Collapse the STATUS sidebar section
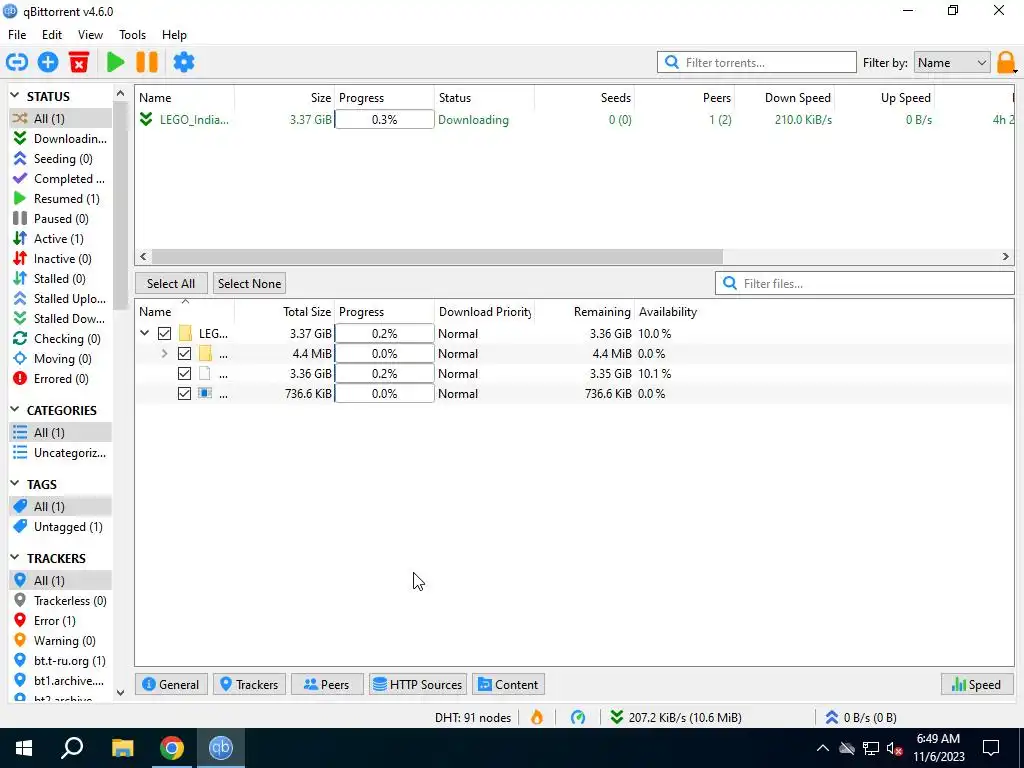 [x=15, y=96]
